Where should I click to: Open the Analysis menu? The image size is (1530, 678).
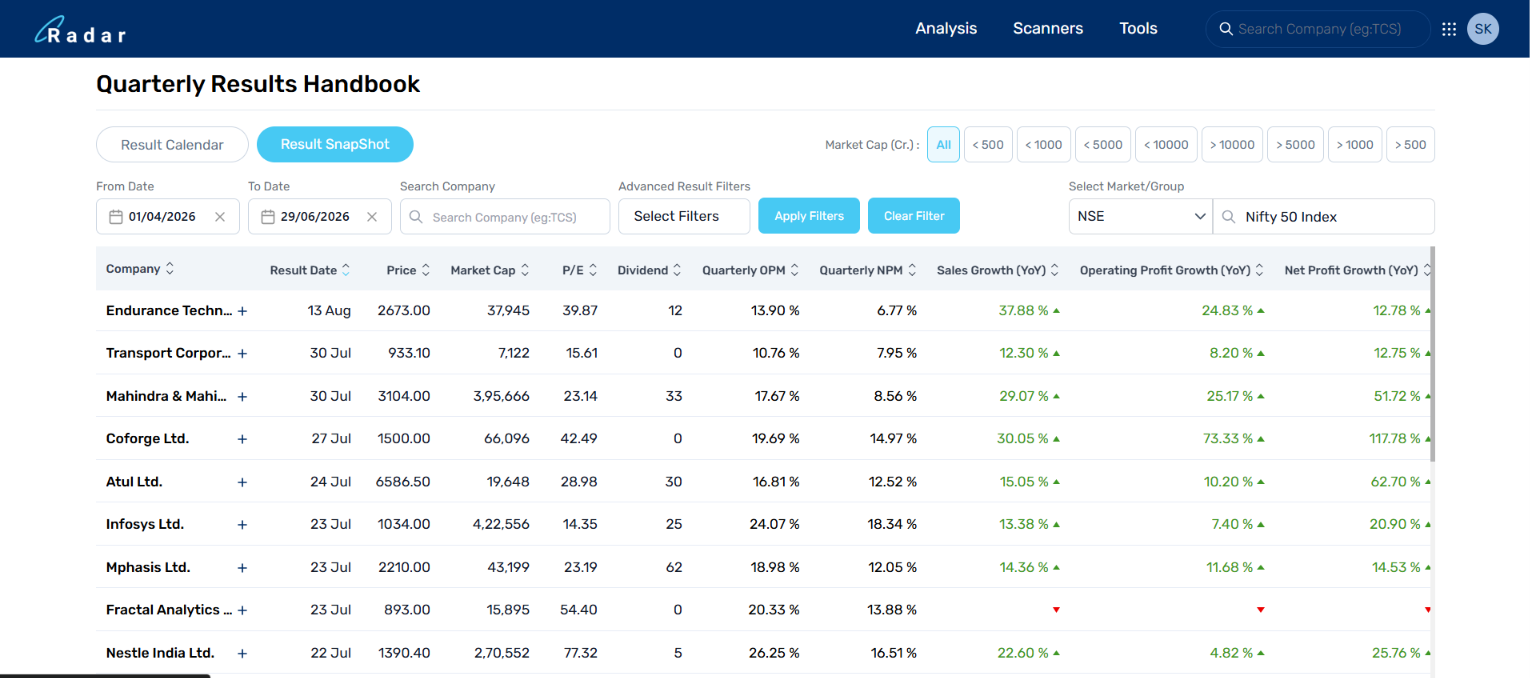[946, 29]
